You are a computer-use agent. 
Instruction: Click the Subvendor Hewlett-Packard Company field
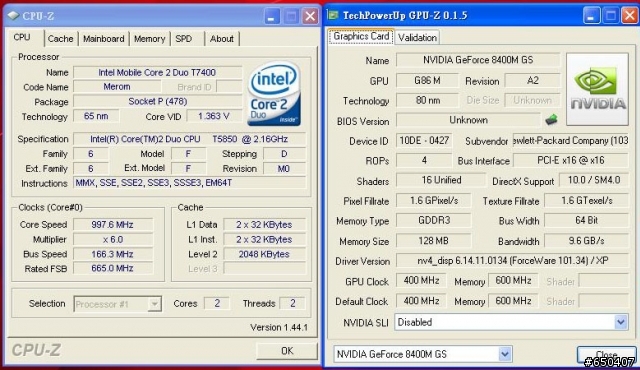pos(571,140)
